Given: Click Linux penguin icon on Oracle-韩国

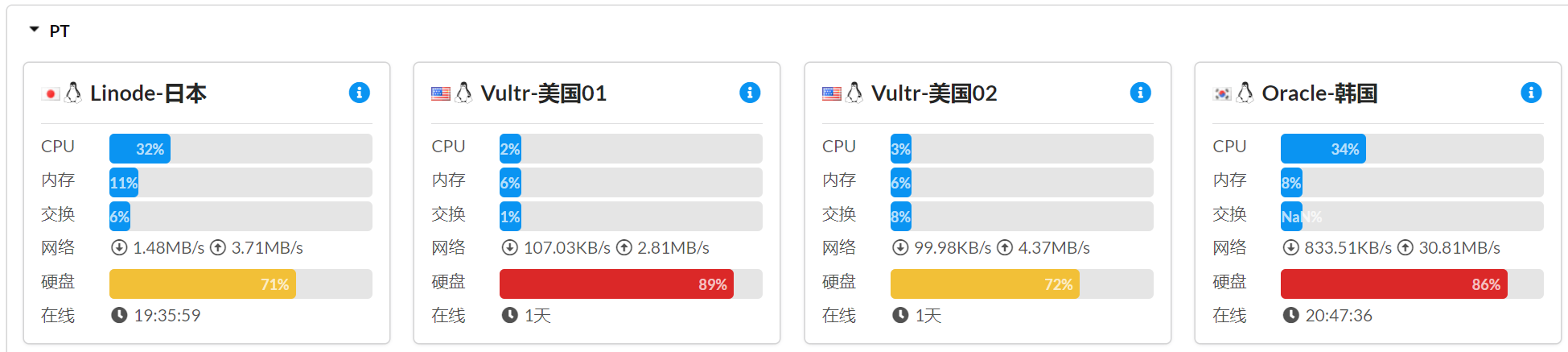Looking at the screenshot, I should click(x=1245, y=93).
